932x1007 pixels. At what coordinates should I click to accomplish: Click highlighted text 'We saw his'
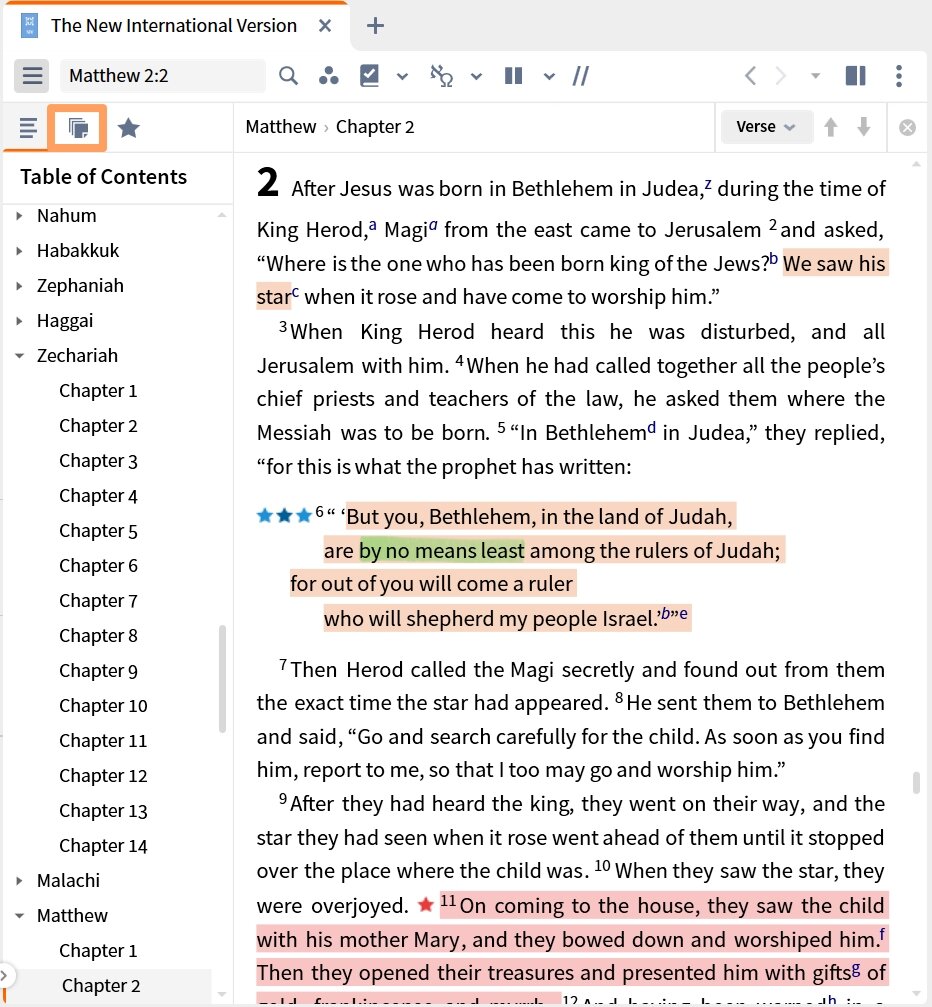[834, 263]
